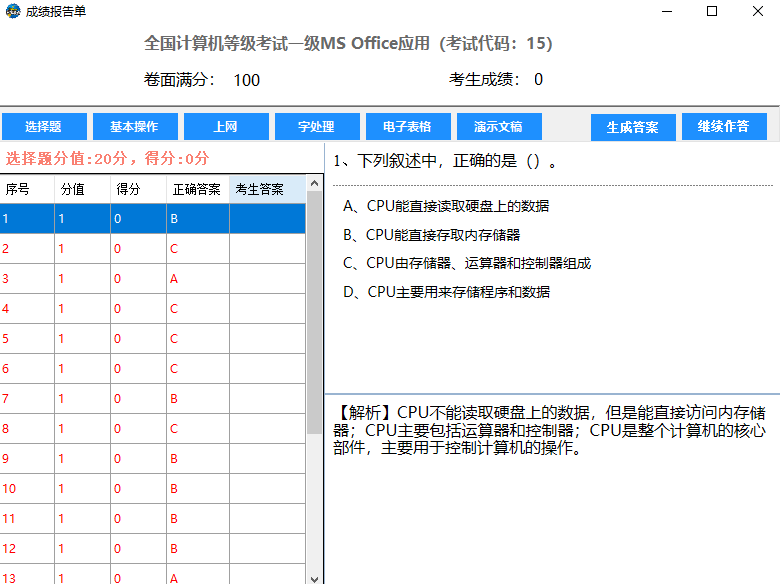Choose option A about reading hard disk data
The height and width of the screenshot is (584, 780).
(446, 206)
